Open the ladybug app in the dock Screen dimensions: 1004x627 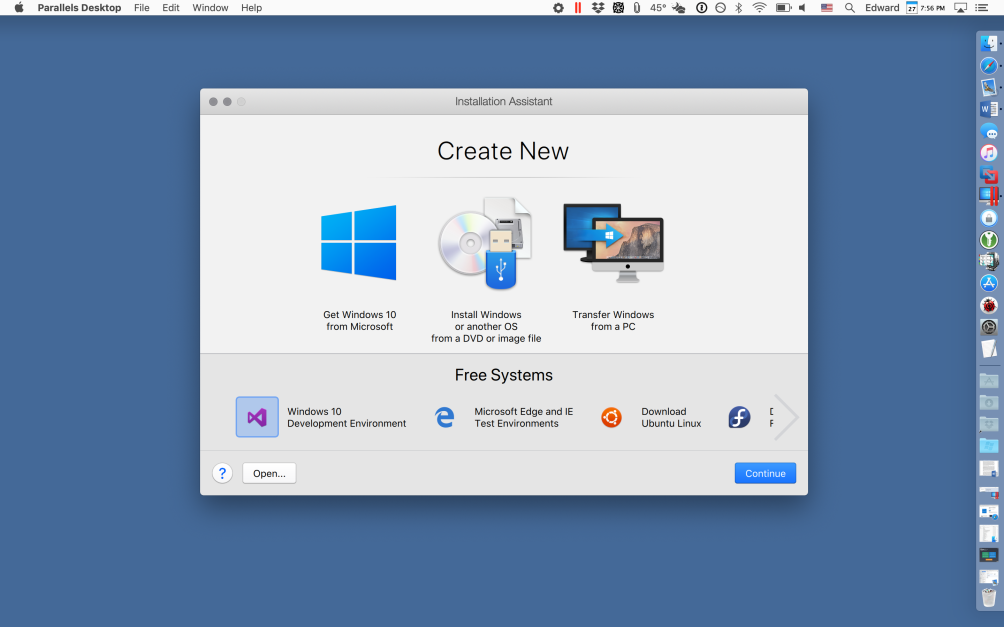[989, 305]
